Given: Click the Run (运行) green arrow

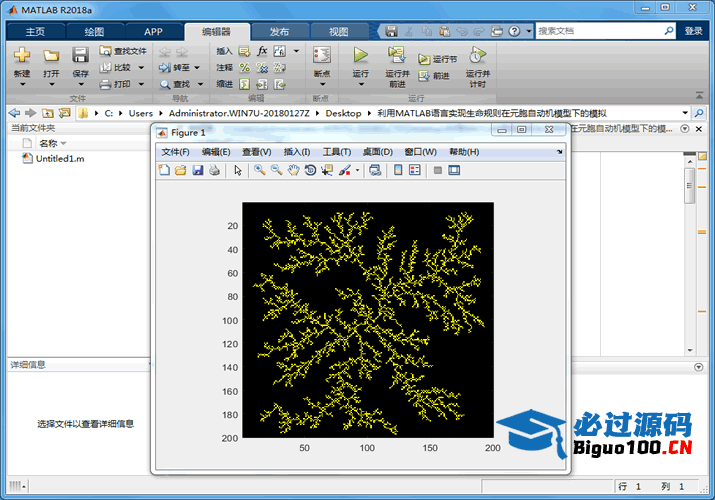Looking at the screenshot, I should point(360,55).
